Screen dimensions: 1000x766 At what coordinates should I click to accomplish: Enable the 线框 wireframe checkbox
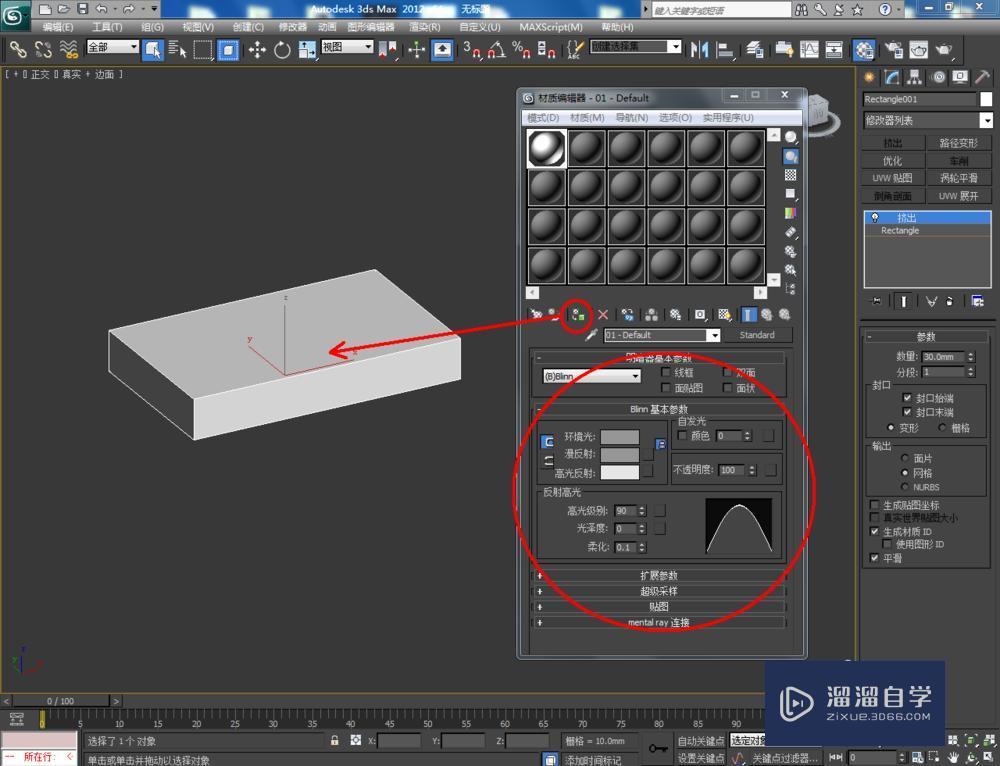[666, 372]
